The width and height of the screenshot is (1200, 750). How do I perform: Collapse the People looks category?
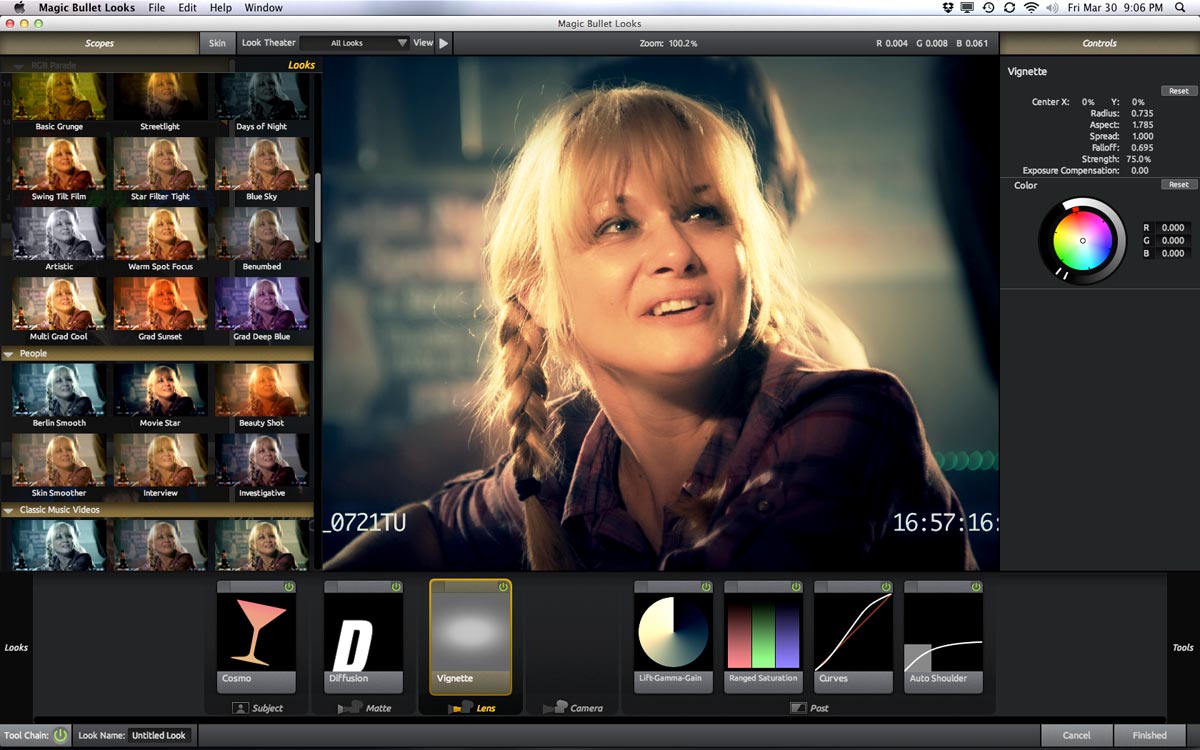coord(9,354)
